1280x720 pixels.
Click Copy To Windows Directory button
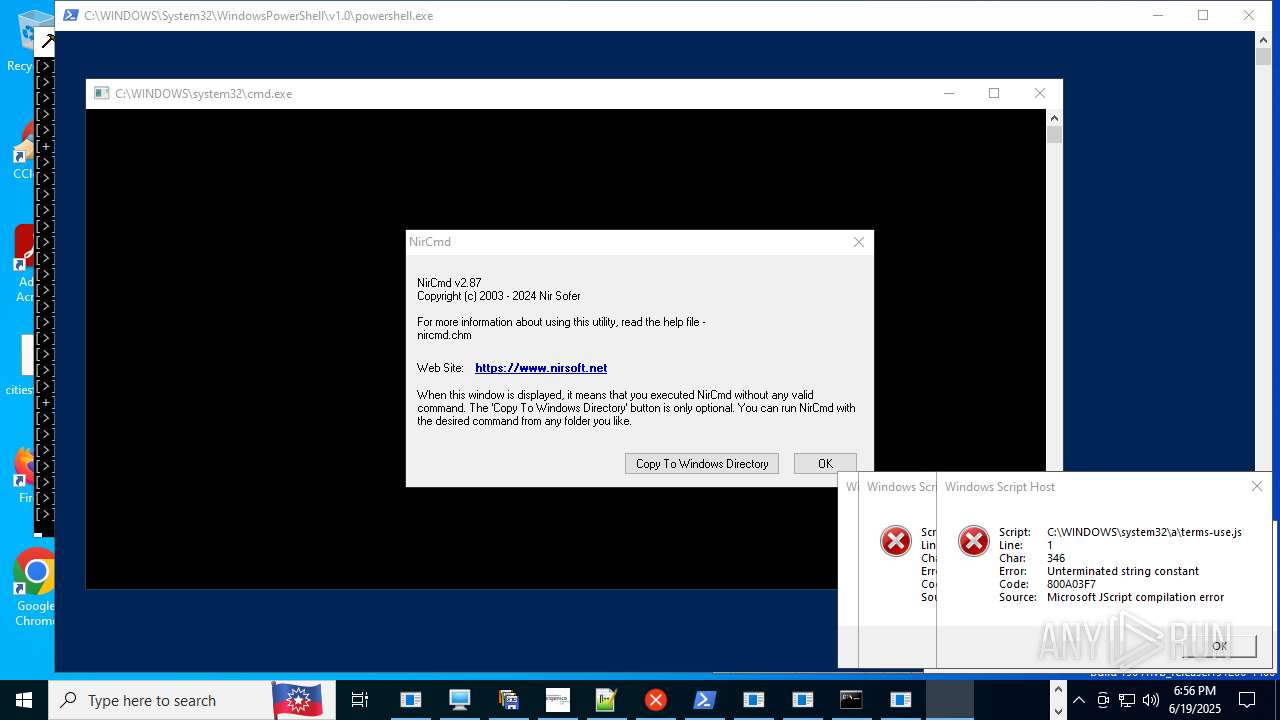click(702, 464)
